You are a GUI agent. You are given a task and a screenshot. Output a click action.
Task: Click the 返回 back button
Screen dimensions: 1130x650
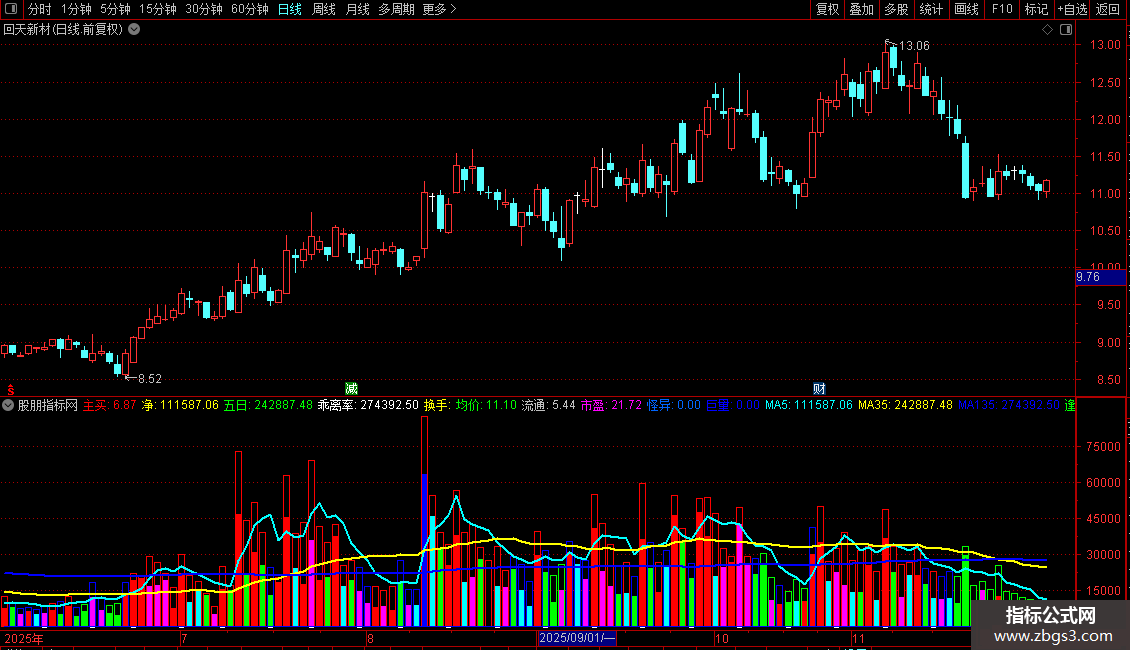[x=1108, y=9]
